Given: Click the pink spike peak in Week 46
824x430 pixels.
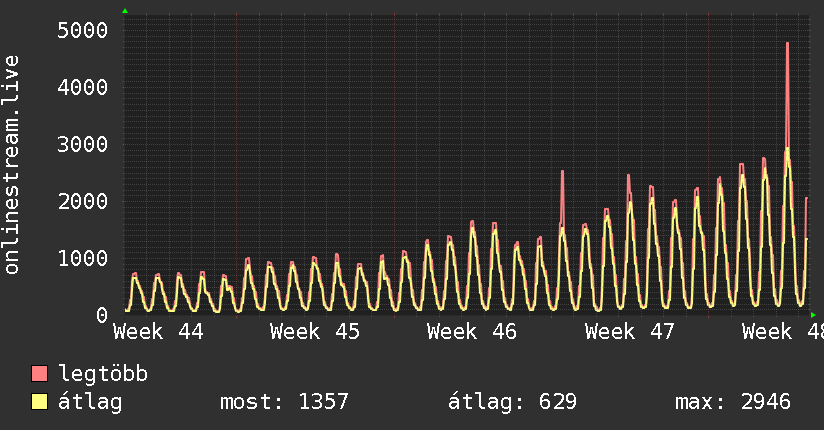Looking at the screenshot, I should pos(562,171).
